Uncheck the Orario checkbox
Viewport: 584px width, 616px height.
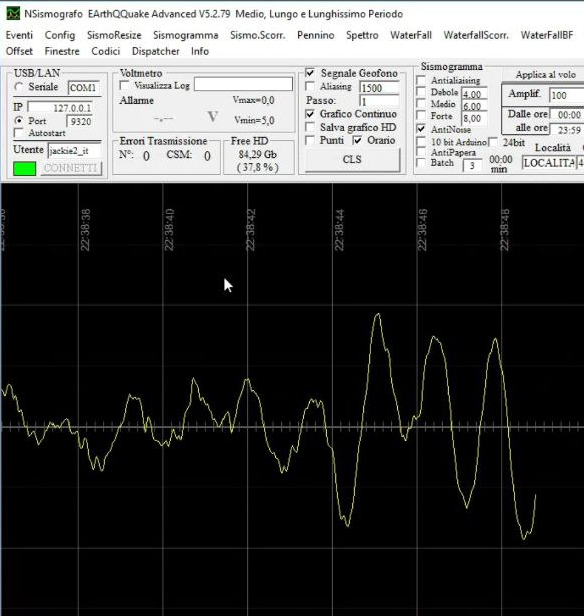click(x=357, y=140)
